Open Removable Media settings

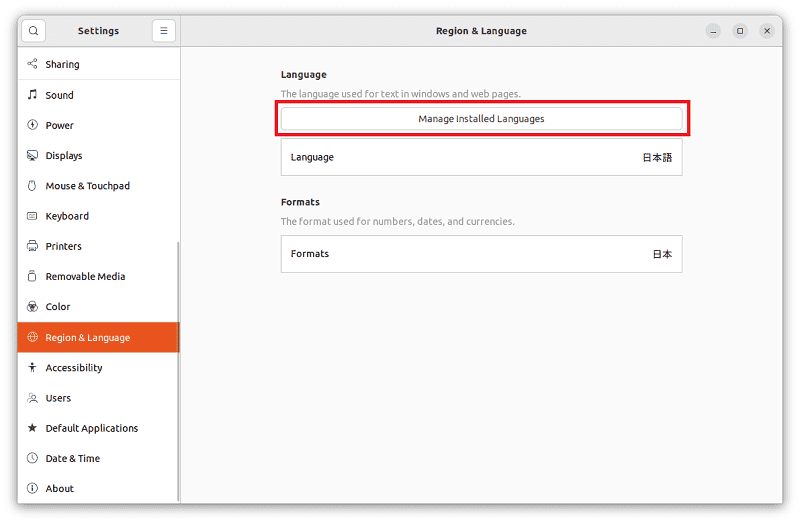coord(98,277)
